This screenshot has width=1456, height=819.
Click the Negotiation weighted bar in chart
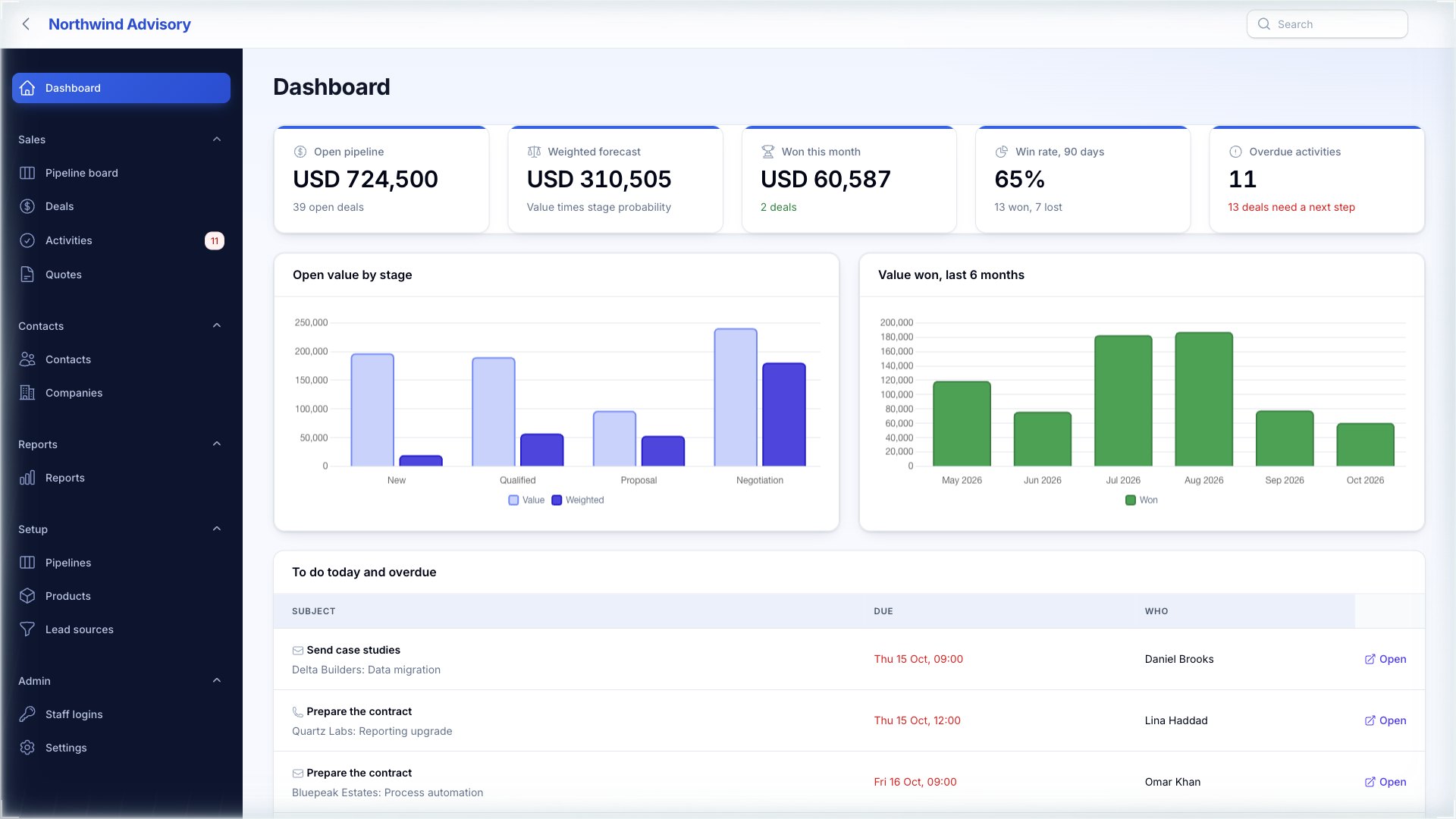tap(784, 415)
